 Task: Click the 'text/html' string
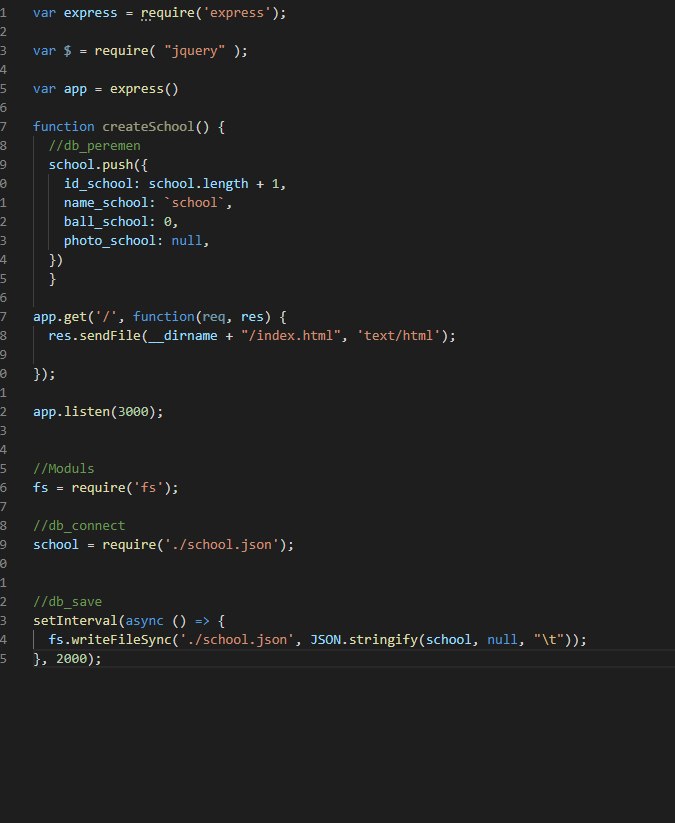pyautogui.click(x=398, y=335)
